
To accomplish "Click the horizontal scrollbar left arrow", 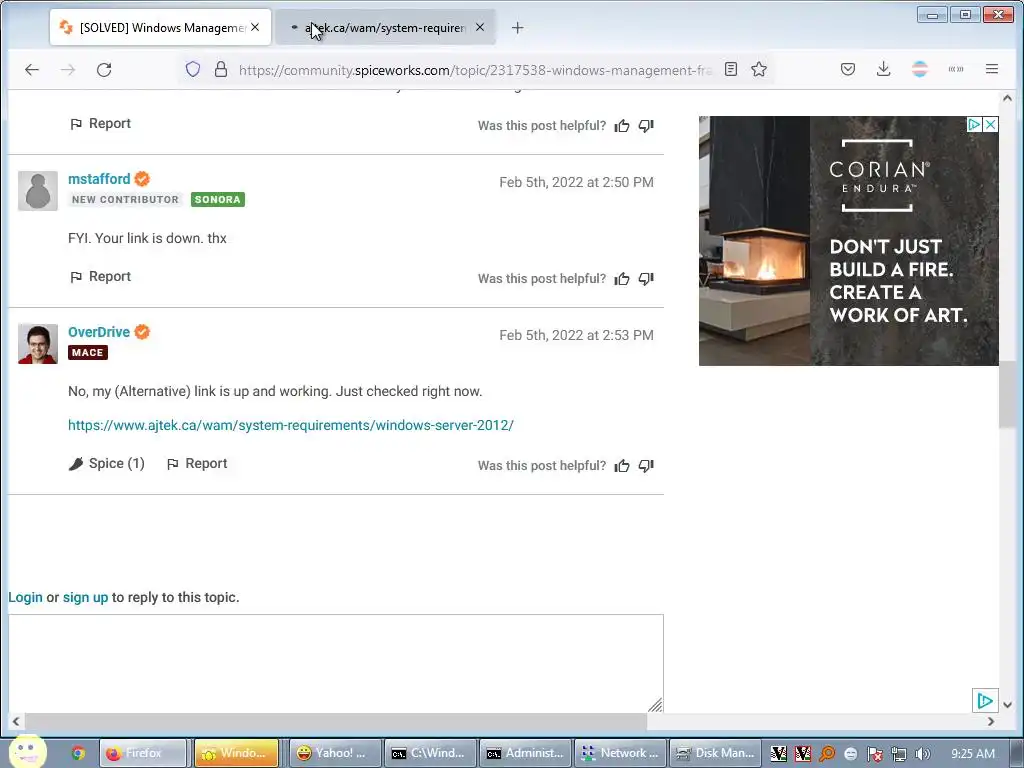I will (x=16, y=722).
